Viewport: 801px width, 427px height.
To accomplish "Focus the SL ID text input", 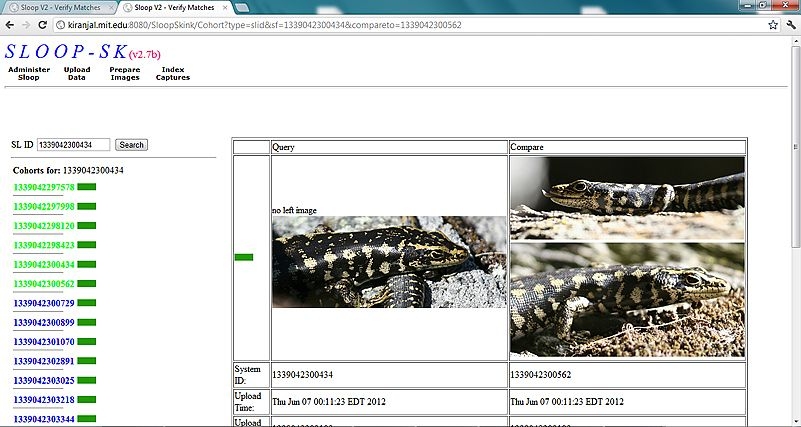I will coord(73,145).
